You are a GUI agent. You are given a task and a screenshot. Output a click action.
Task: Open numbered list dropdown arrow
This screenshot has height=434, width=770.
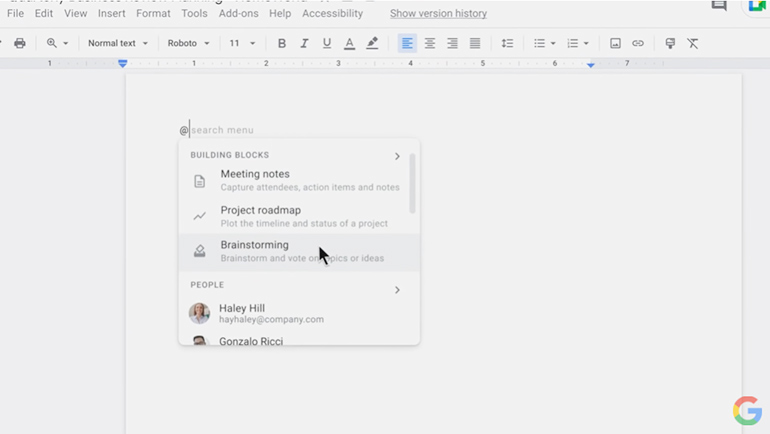tap(586, 44)
